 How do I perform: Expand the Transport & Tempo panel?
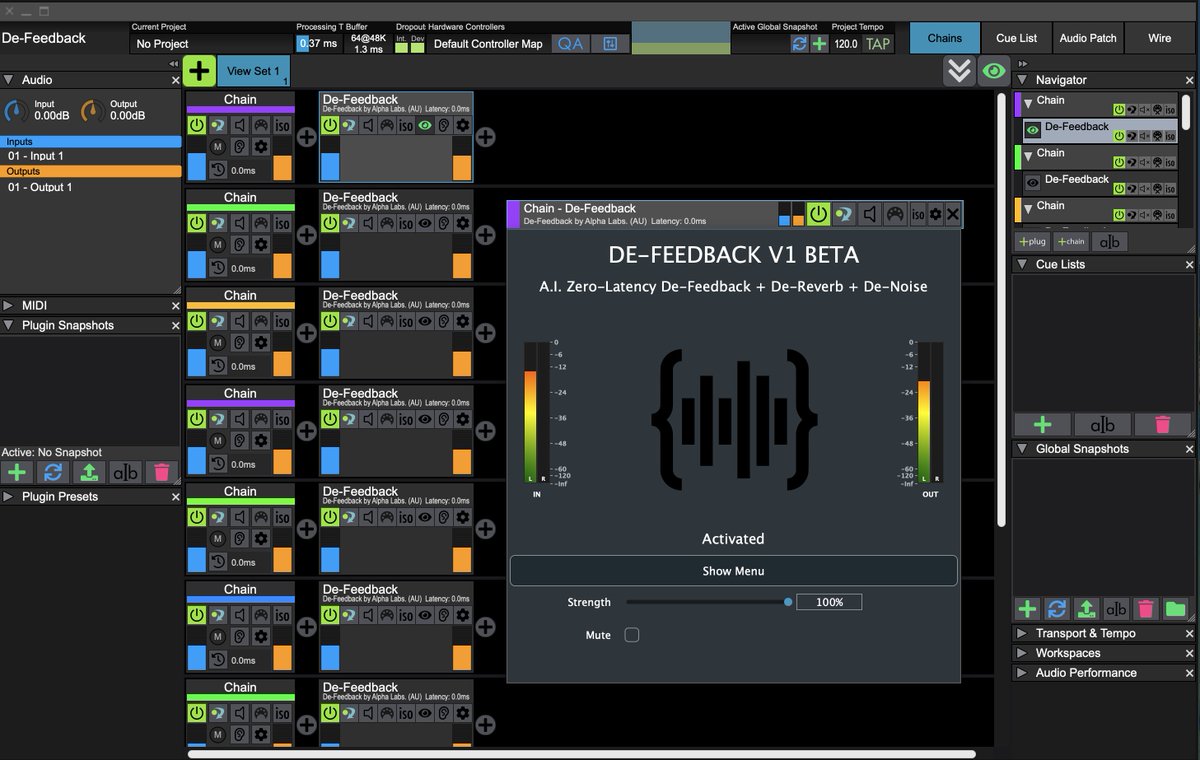coord(1022,633)
